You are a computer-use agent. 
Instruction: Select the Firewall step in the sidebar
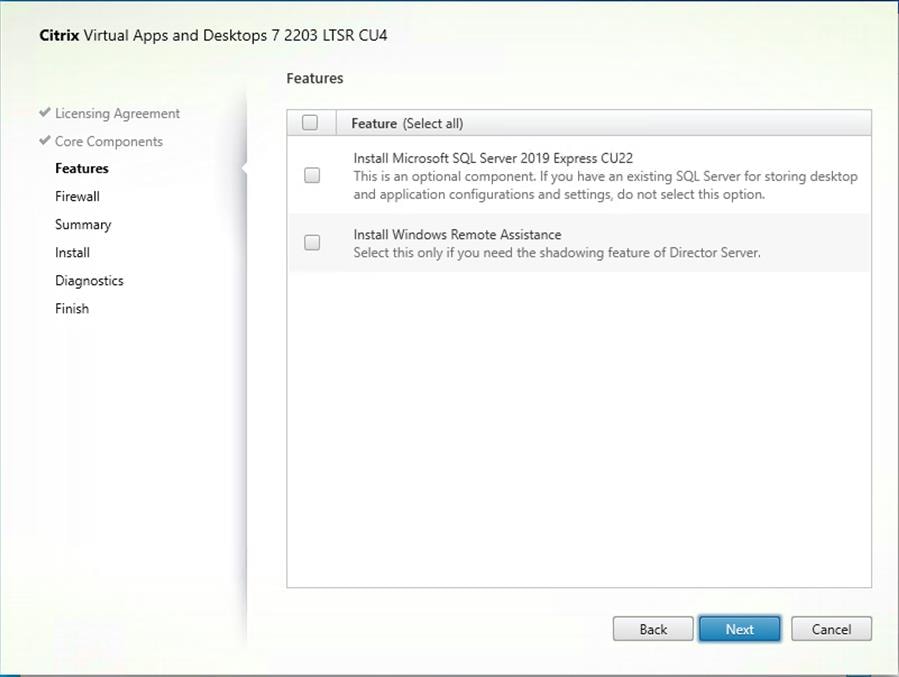pos(77,196)
